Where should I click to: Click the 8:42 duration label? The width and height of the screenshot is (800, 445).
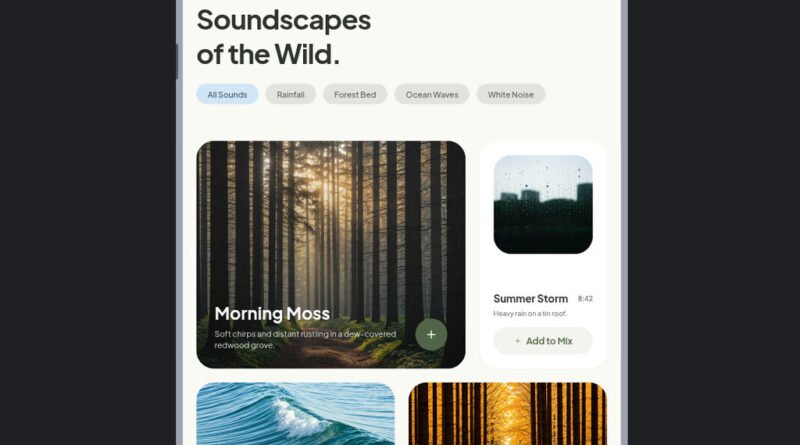tap(585, 299)
